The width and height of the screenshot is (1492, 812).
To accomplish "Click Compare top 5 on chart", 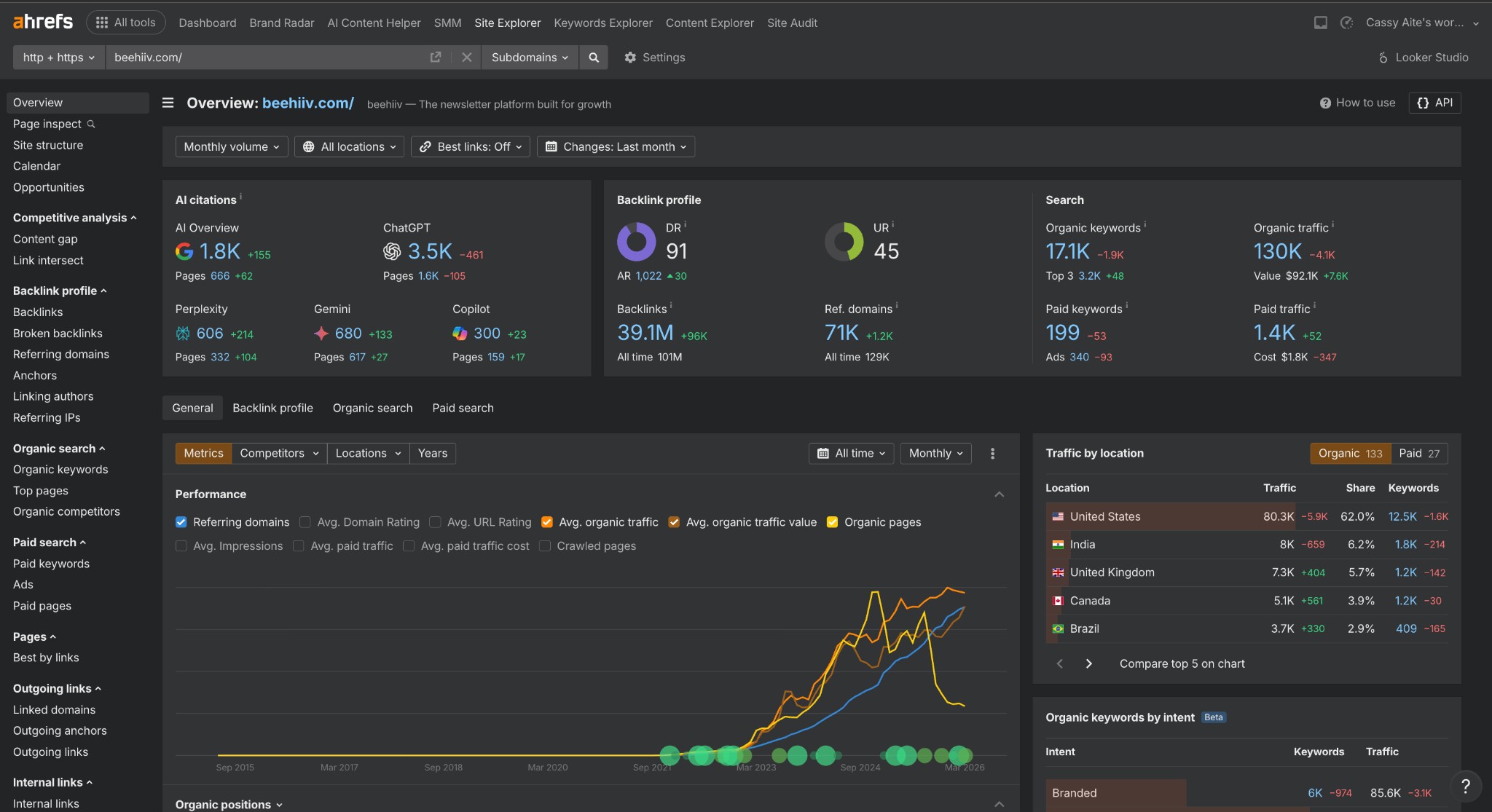I will pyautogui.click(x=1182, y=663).
